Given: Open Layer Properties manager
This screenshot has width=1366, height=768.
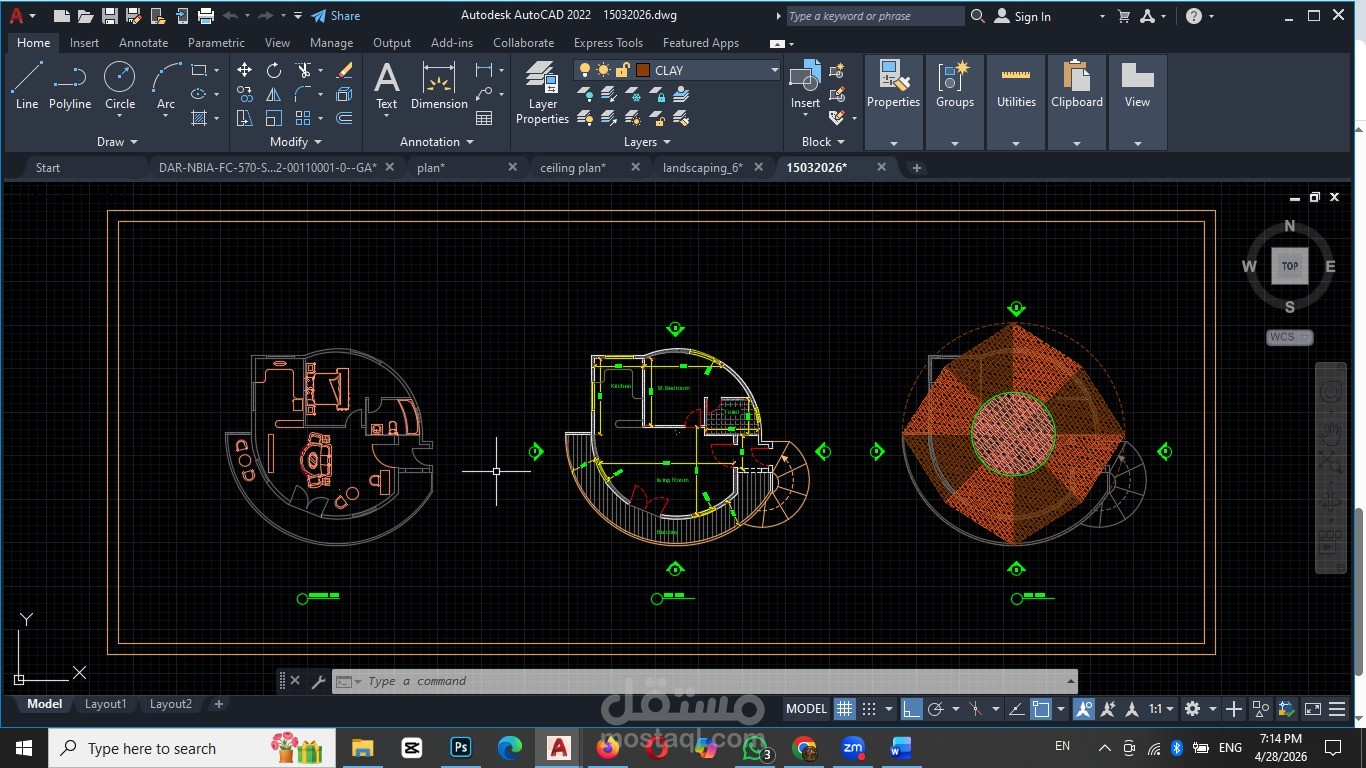Looking at the screenshot, I should point(542,92).
